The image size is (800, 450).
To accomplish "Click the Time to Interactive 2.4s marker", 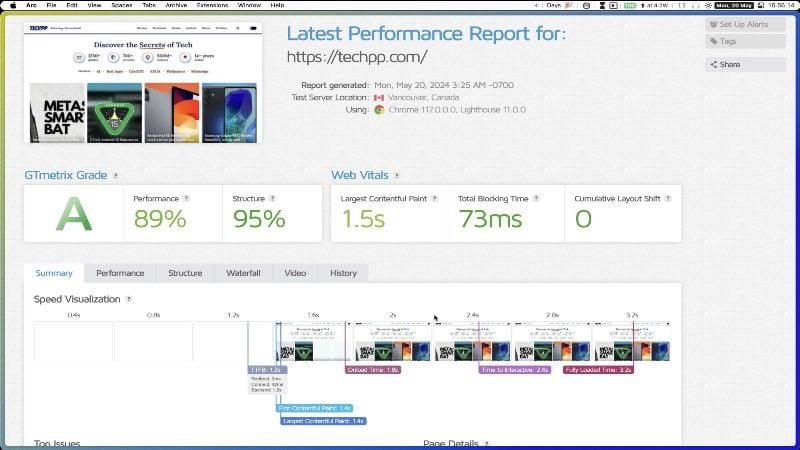I will (x=515, y=370).
